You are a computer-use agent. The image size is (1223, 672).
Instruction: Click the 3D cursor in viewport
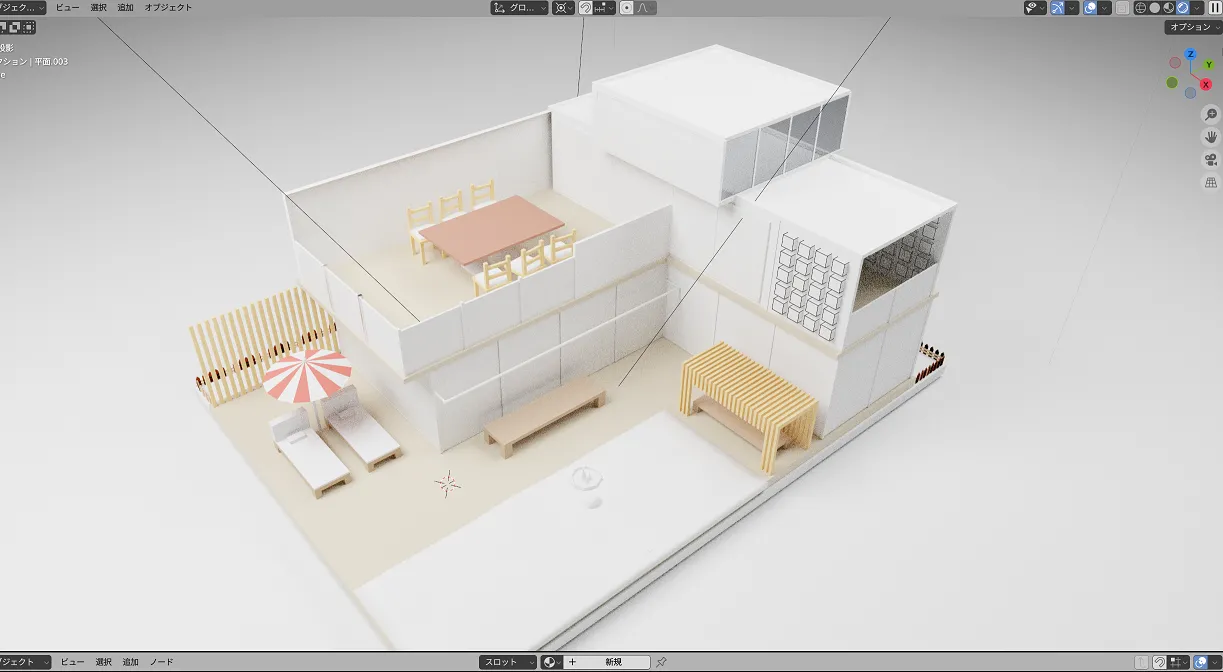(x=447, y=483)
